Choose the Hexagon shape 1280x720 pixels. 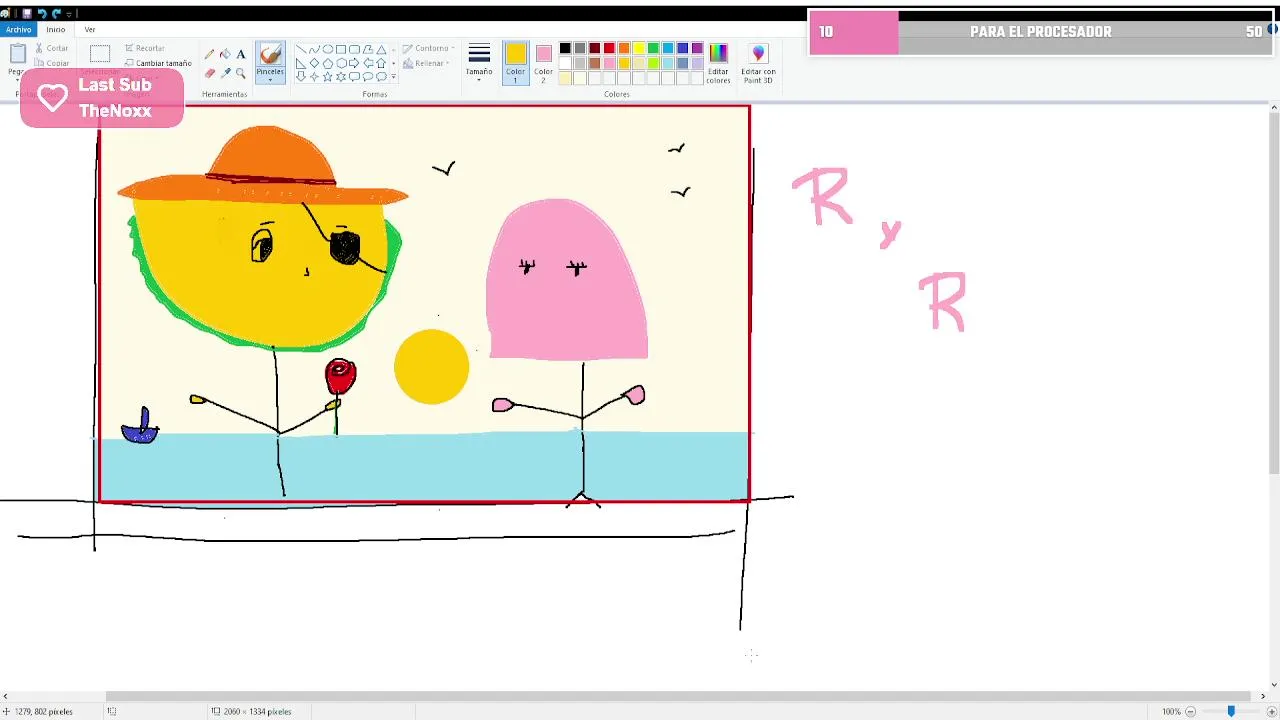click(341, 63)
